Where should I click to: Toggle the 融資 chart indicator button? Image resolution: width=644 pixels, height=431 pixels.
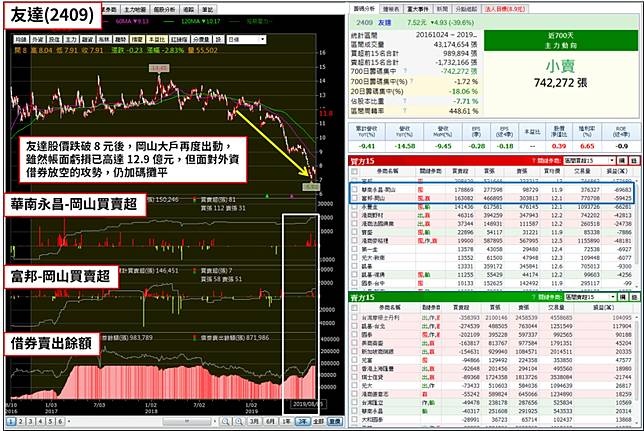[87, 39]
